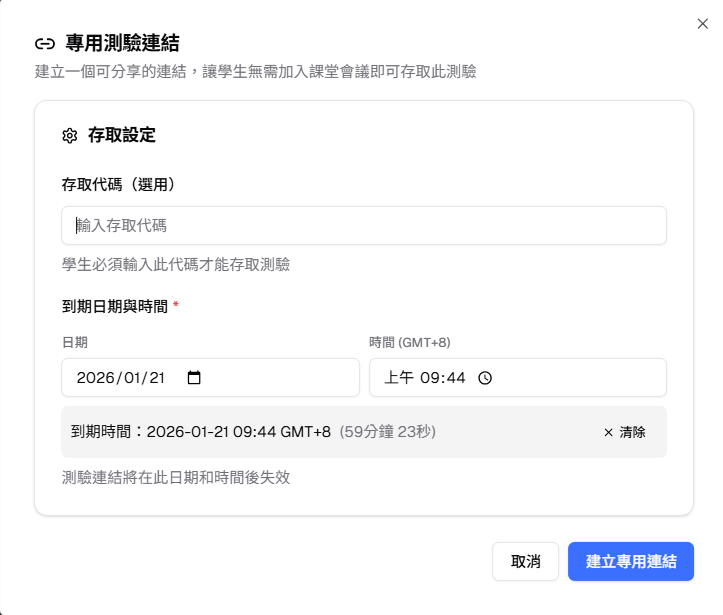723x615 pixels.
Task: Click 取消 to cancel
Action: pos(525,561)
